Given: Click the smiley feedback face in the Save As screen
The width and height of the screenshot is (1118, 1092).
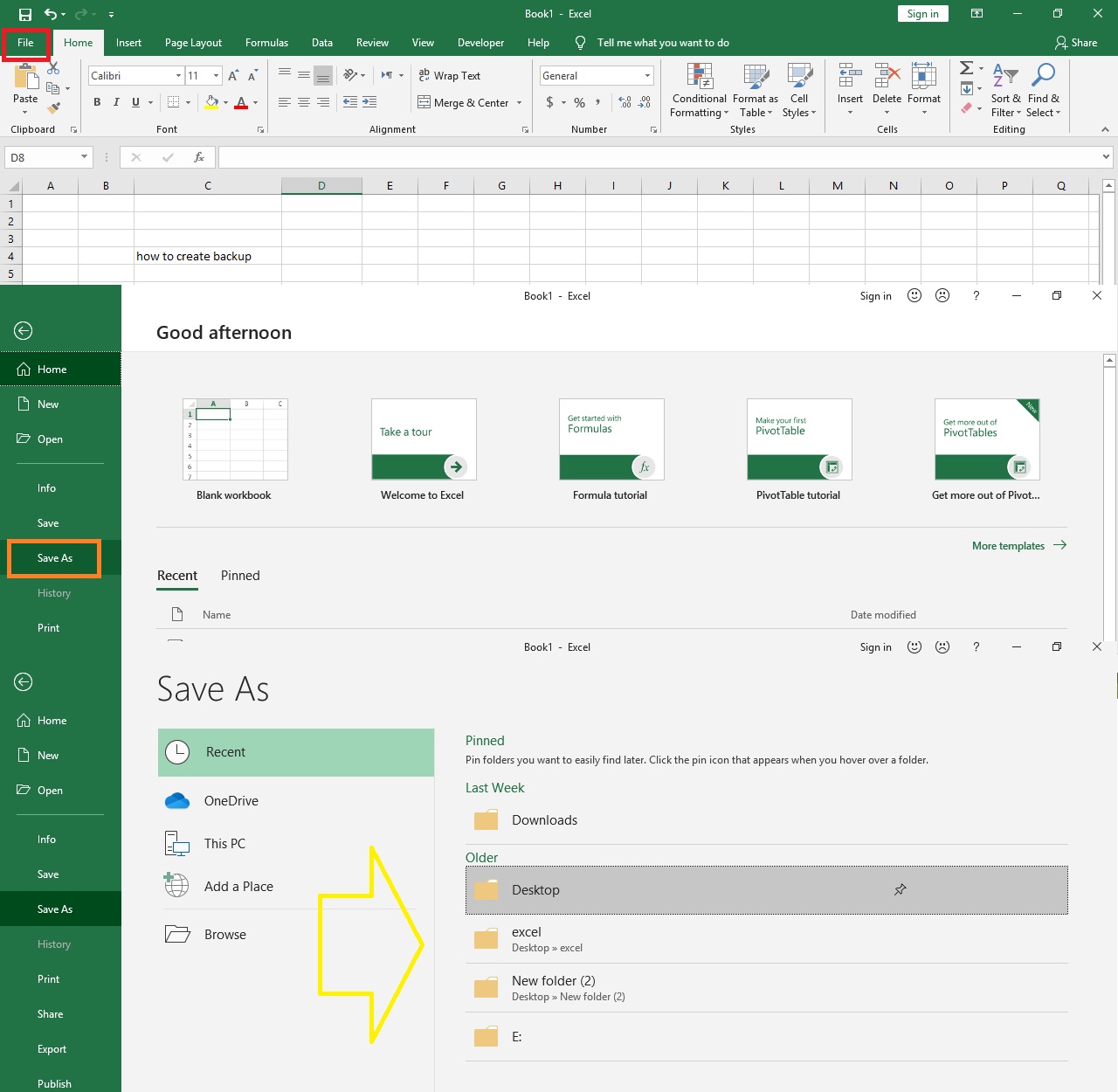Looking at the screenshot, I should coord(914,647).
